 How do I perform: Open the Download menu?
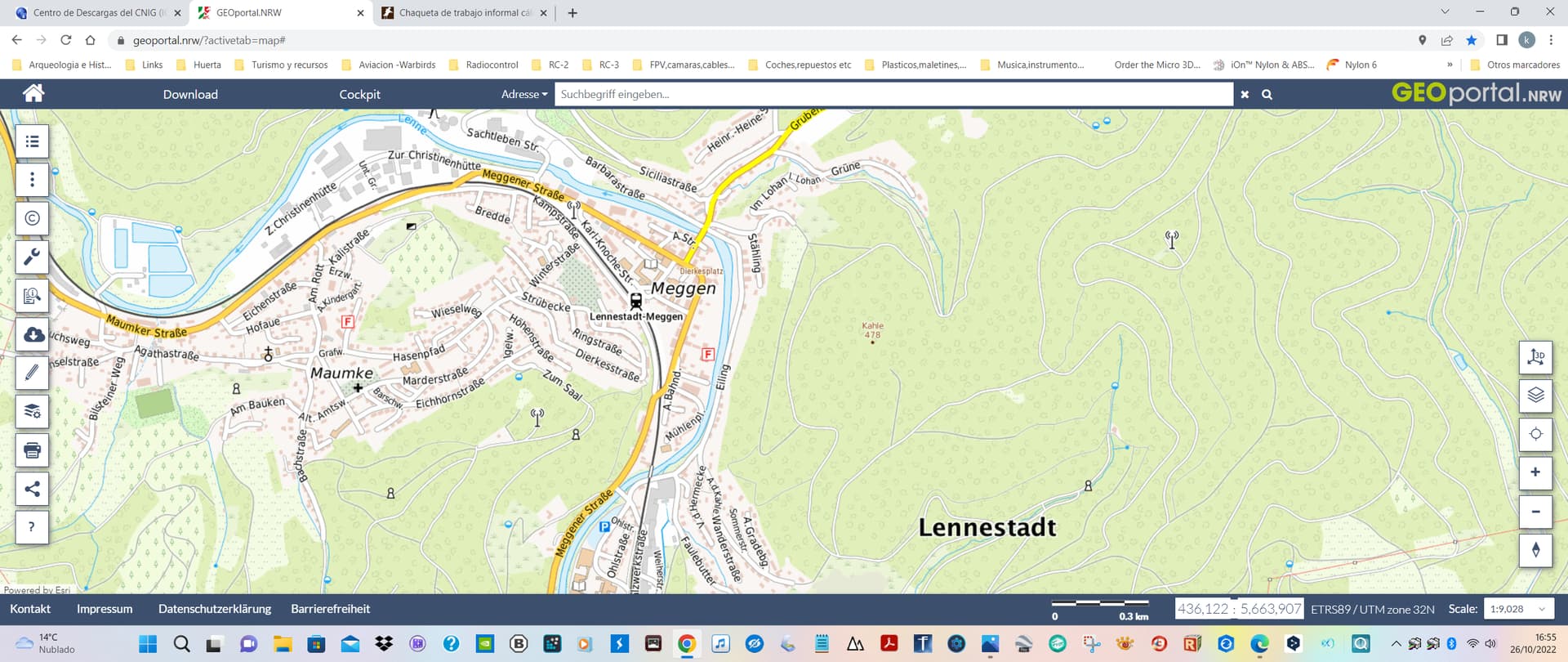coord(190,94)
